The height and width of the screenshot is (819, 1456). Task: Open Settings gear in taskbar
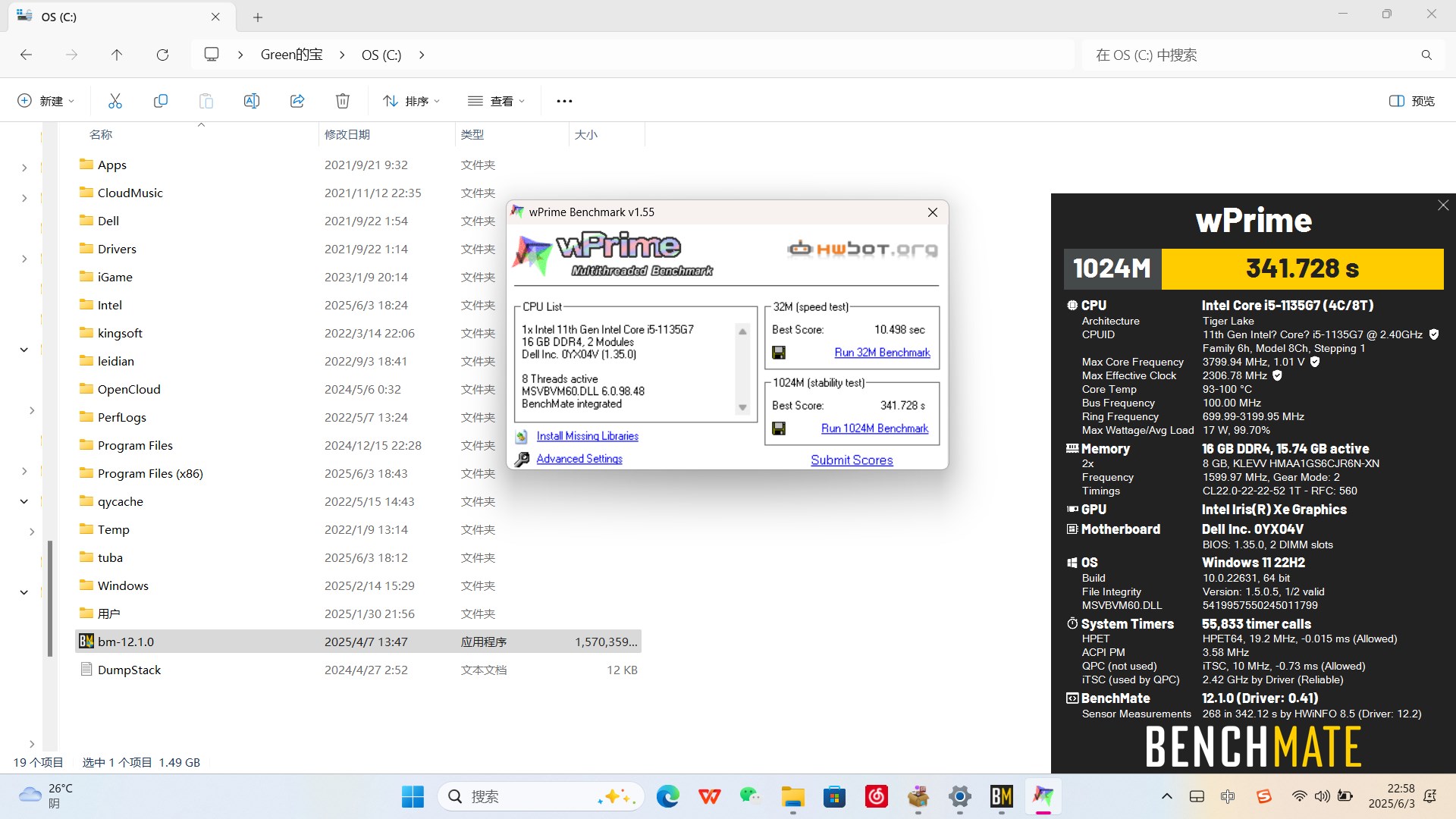pos(960,796)
